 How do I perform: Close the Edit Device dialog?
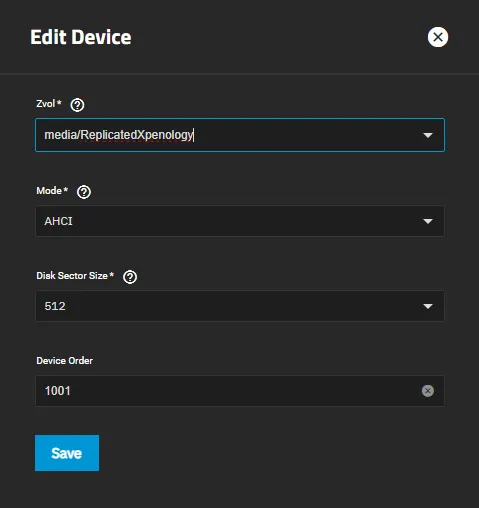click(x=438, y=37)
